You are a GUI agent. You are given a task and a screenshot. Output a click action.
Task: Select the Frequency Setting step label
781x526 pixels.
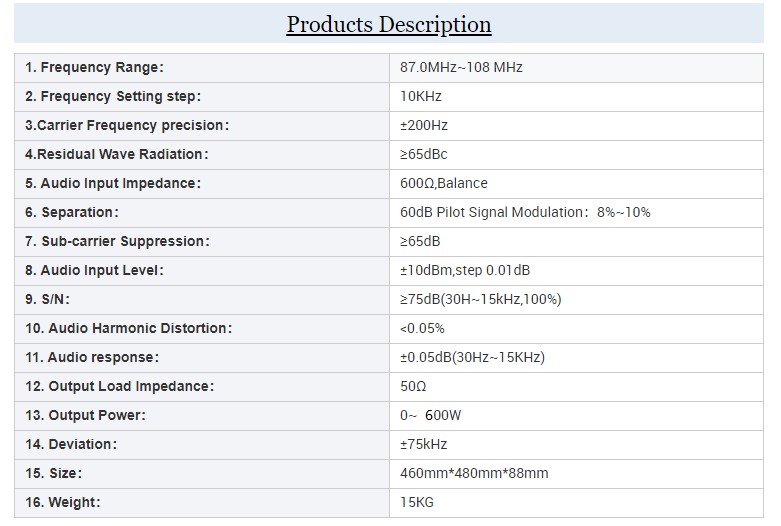point(113,97)
